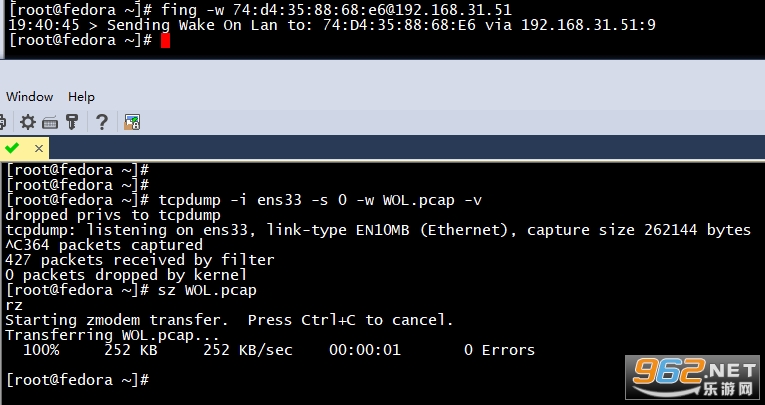The image size is (765, 405).
Task: Click the 100% transfer progress value
Action: pyautogui.click(x=41, y=350)
